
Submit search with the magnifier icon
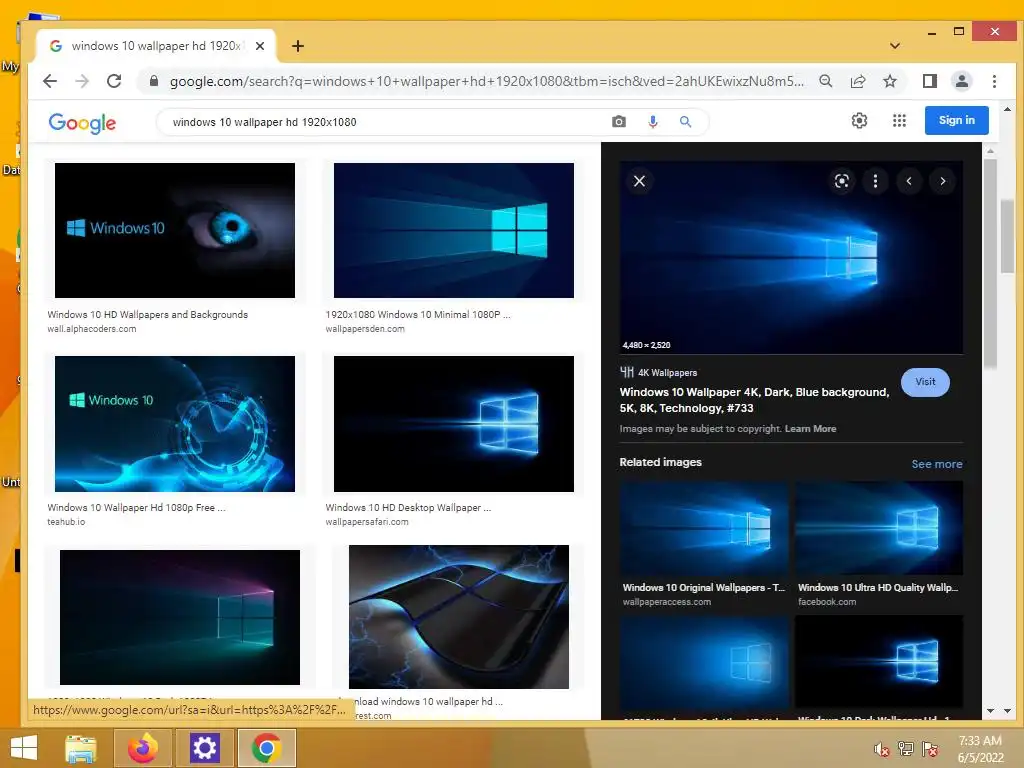pyautogui.click(x=685, y=121)
